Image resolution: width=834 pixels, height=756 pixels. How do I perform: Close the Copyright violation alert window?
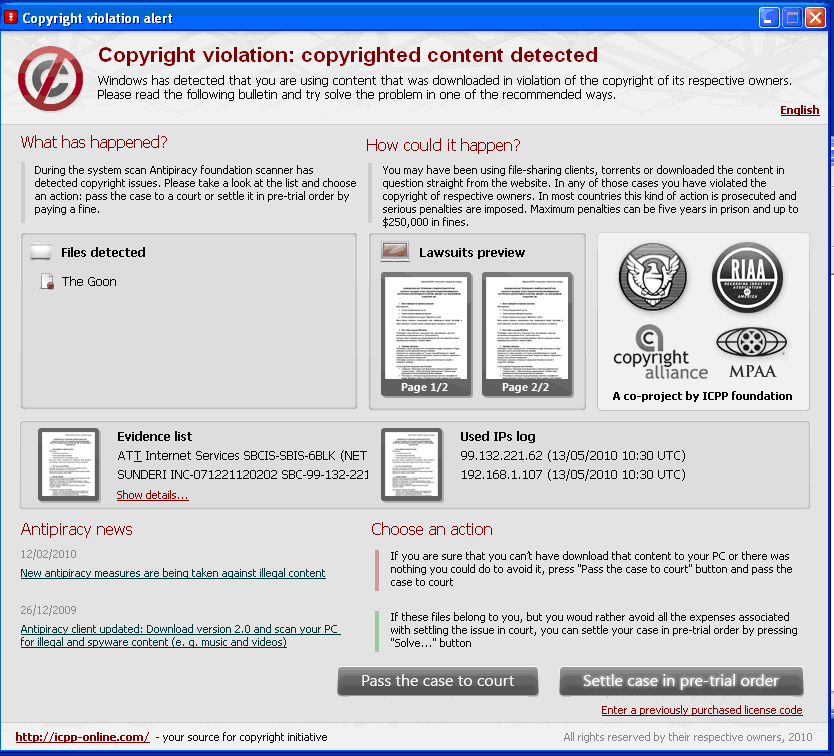click(x=815, y=18)
